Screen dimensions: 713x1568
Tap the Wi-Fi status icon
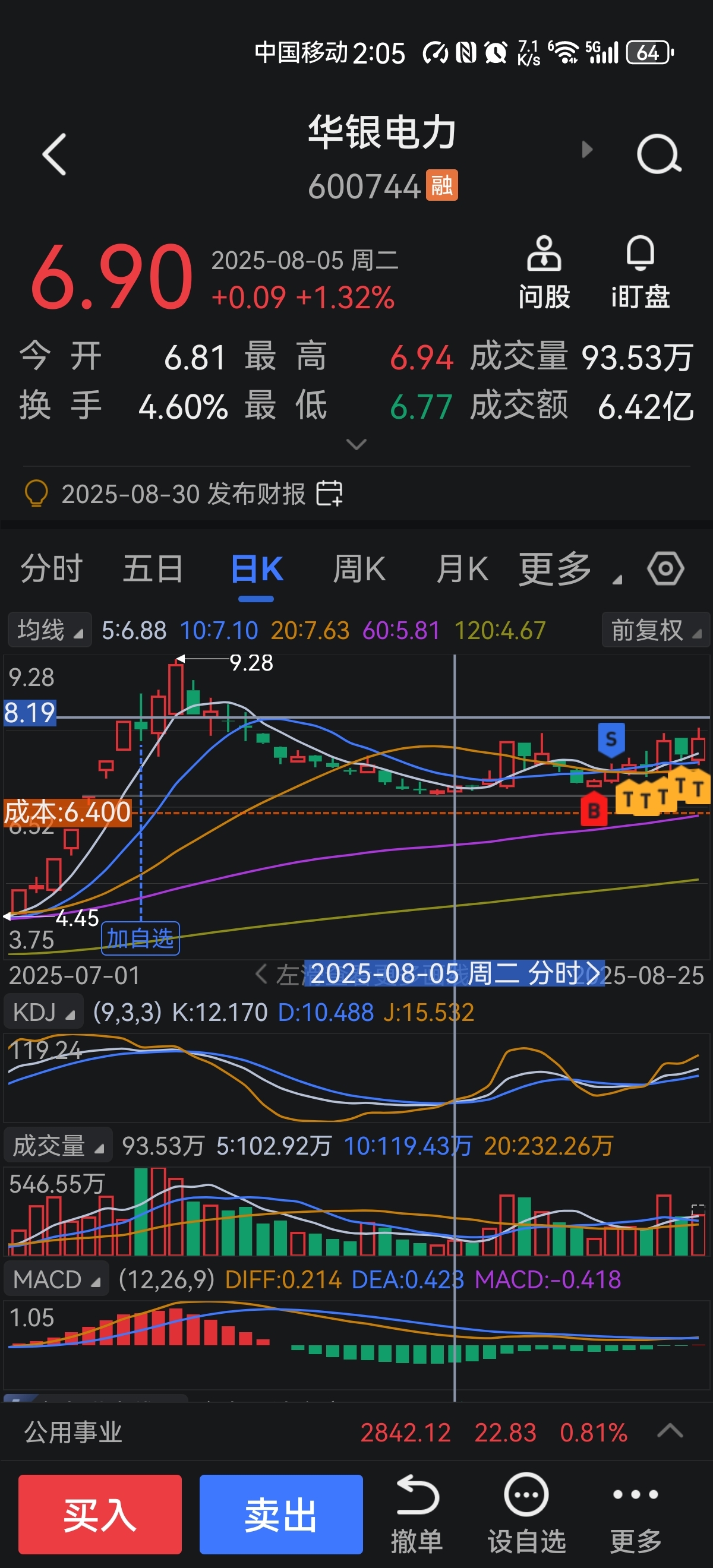pyautogui.click(x=564, y=52)
